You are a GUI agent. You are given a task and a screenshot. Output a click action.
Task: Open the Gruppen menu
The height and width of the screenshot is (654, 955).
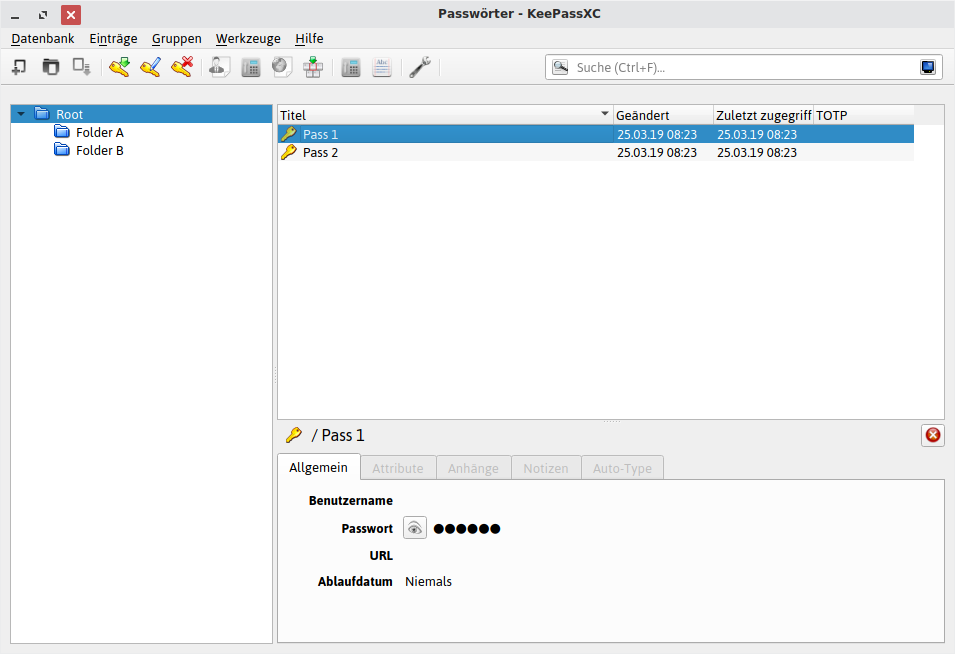(x=177, y=38)
